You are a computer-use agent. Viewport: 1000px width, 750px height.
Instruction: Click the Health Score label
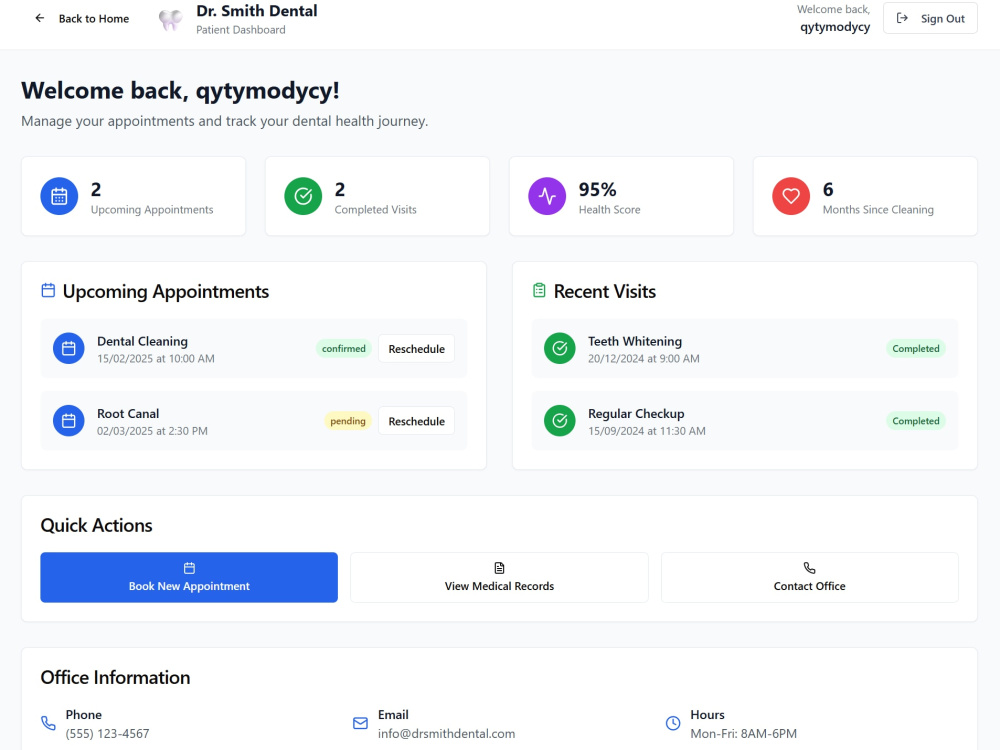(609, 210)
